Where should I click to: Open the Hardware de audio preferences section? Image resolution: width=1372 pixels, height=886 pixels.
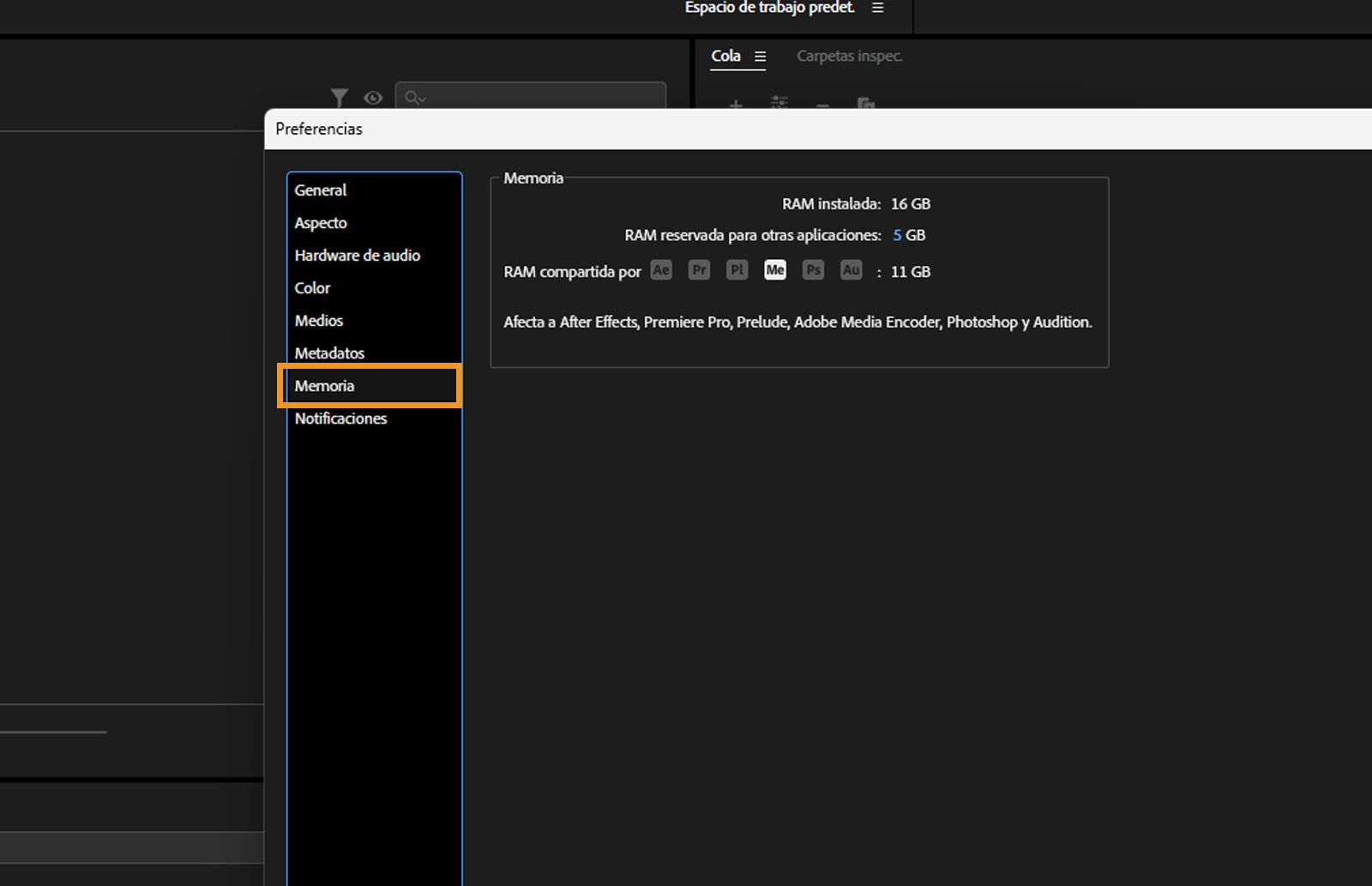tap(357, 255)
